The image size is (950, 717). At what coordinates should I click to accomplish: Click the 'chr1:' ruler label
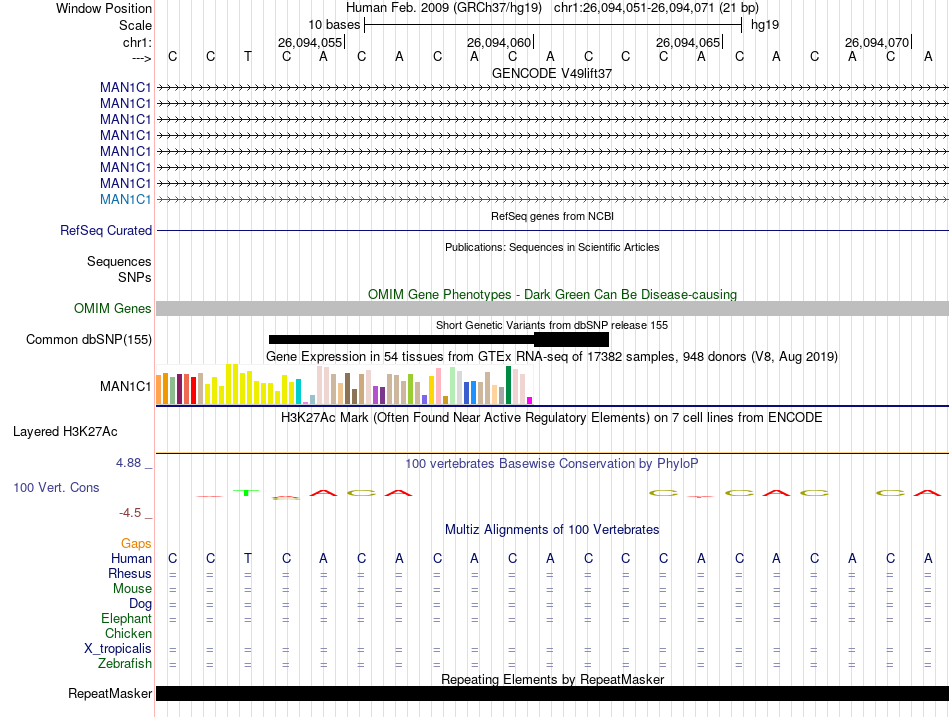pos(137,42)
